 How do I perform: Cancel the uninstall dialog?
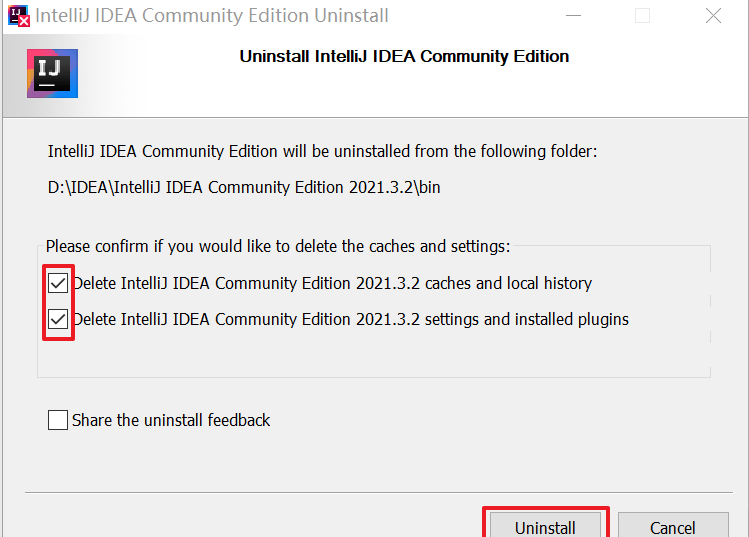pos(673,526)
